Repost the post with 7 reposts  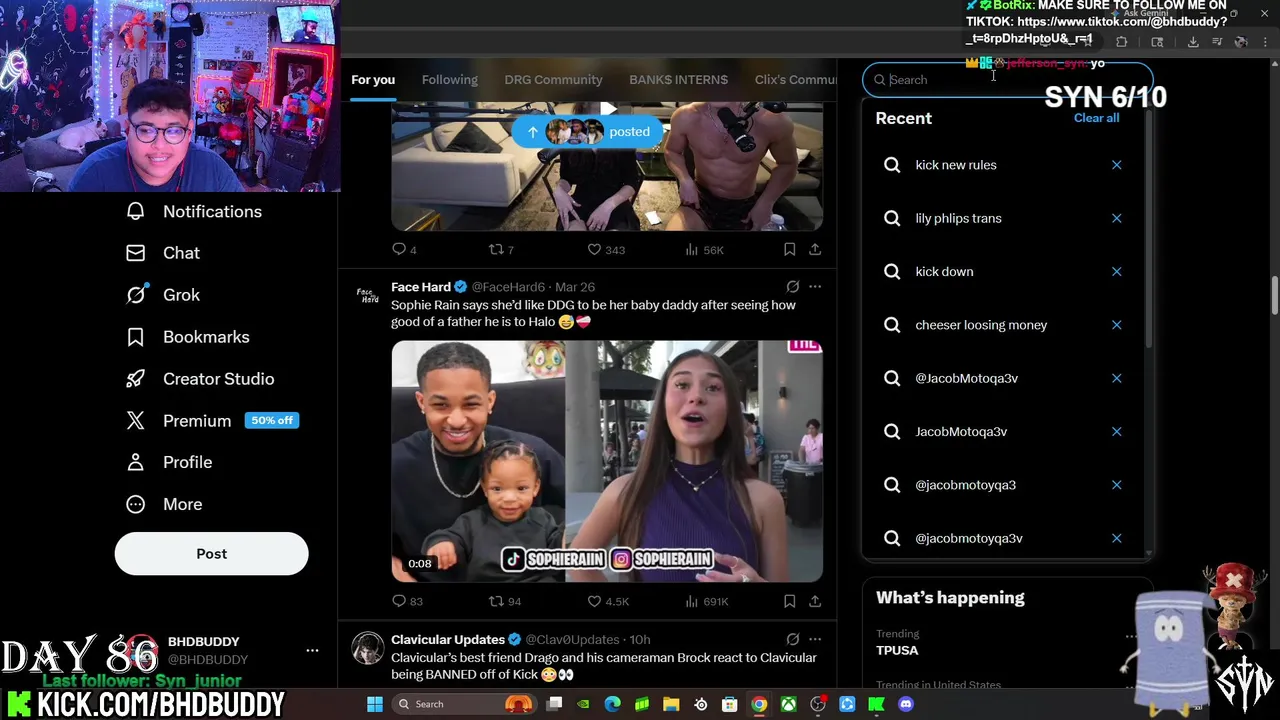point(500,249)
